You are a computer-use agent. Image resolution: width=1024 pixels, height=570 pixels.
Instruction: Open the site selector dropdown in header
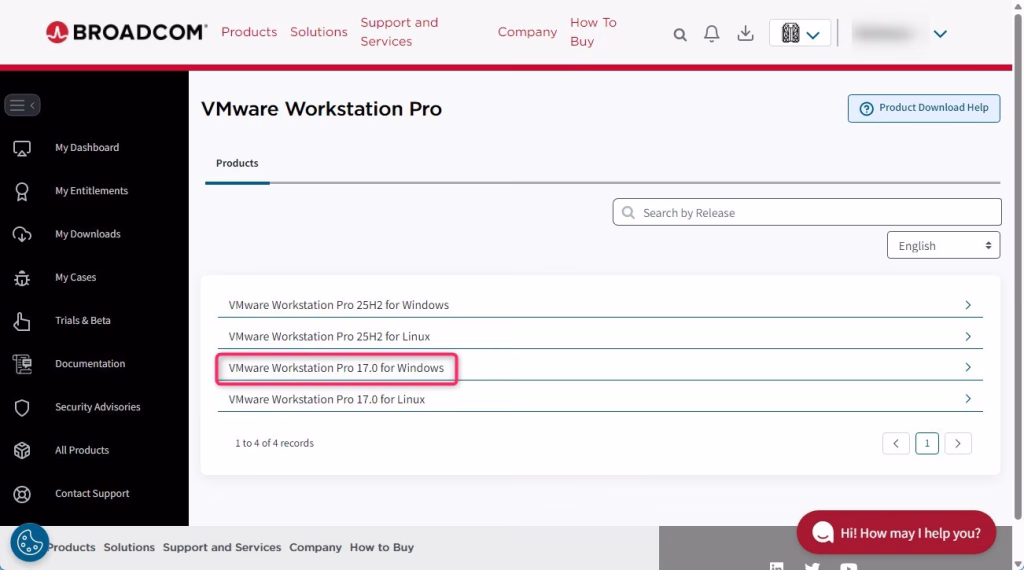tap(800, 34)
